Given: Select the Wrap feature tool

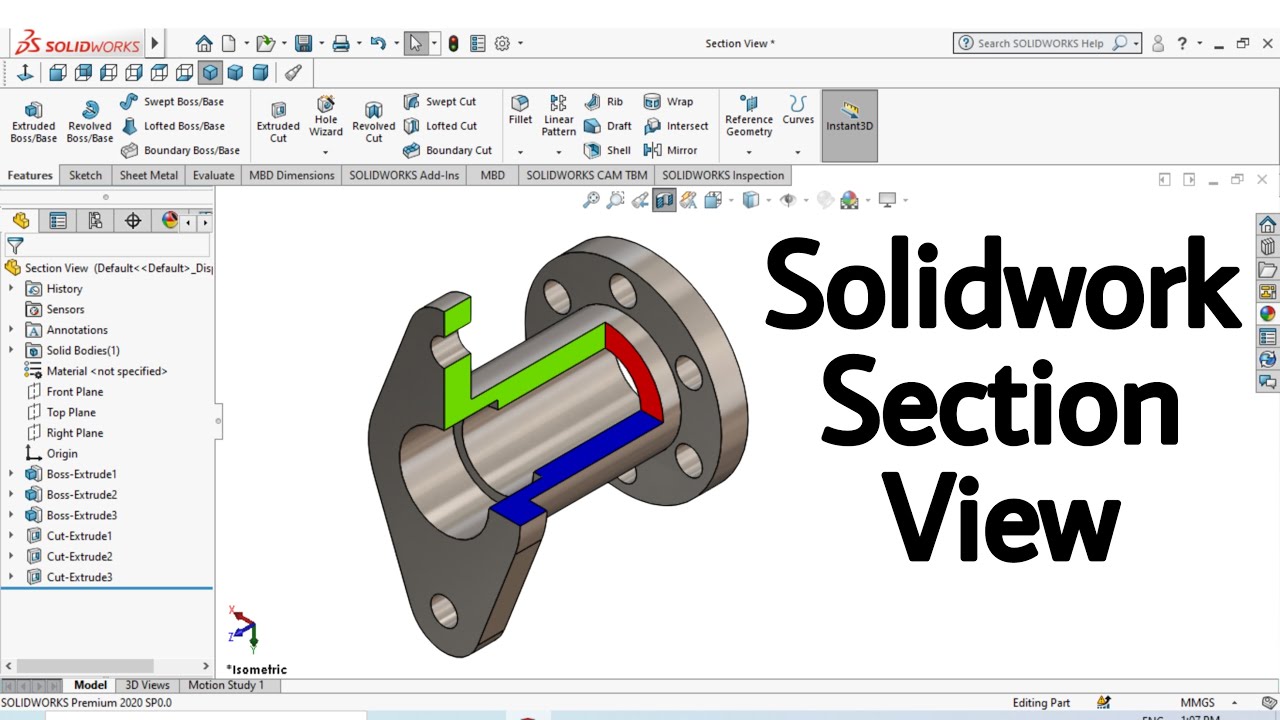Looking at the screenshot, I should tap(668, 101).
